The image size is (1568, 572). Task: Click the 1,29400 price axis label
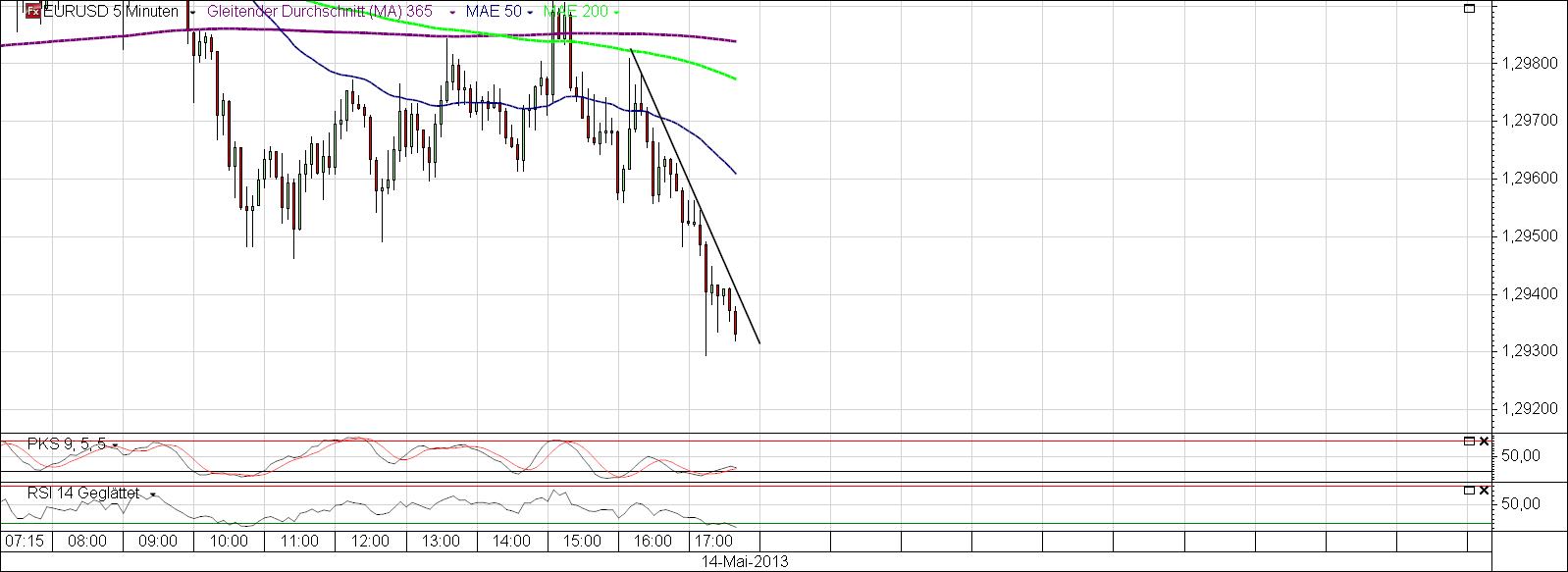click(x=1529, y=294)
